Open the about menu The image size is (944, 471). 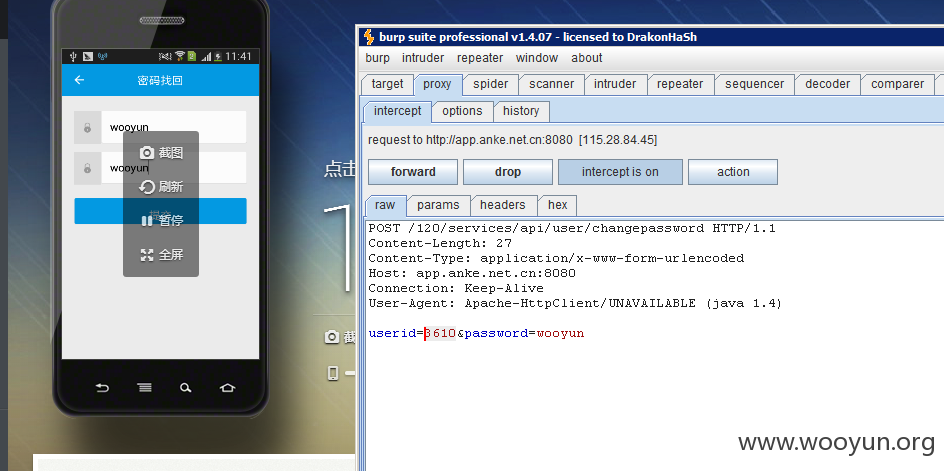click(x=586, y=58)
